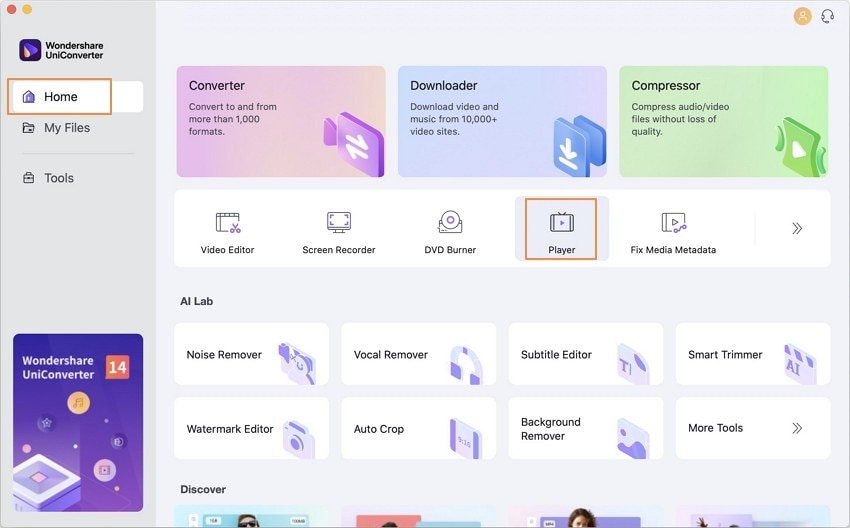Open the Noise Remover card
Viewport: 850px width, 528px height.
[252, 354]
